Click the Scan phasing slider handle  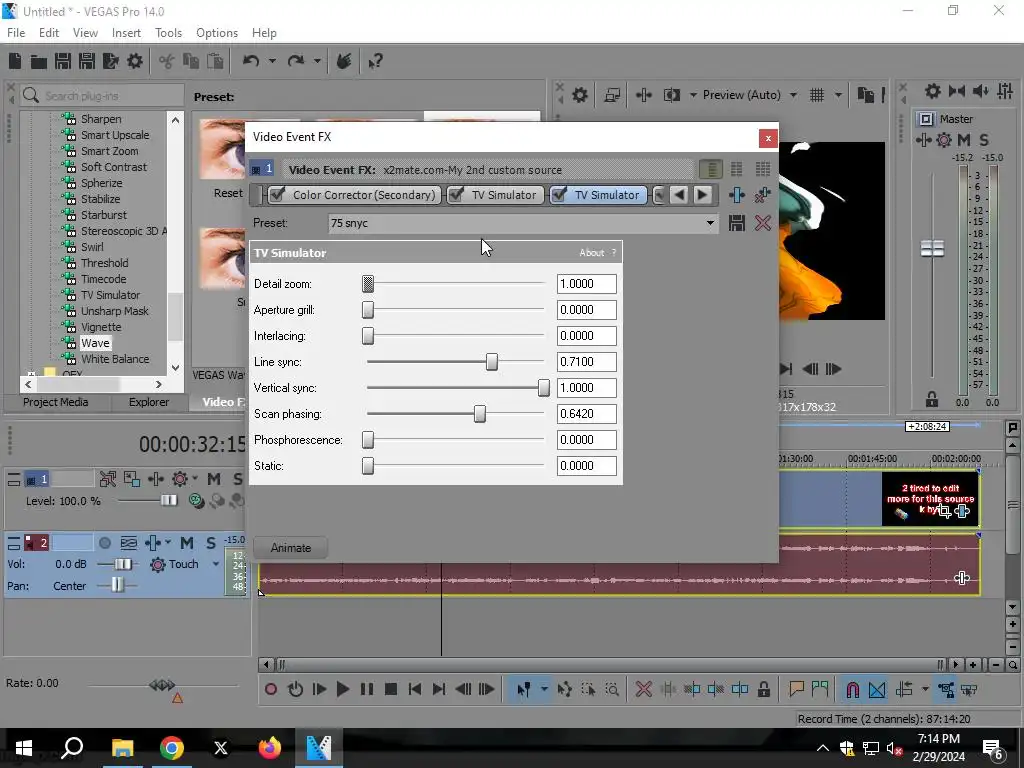click(480, 414)
